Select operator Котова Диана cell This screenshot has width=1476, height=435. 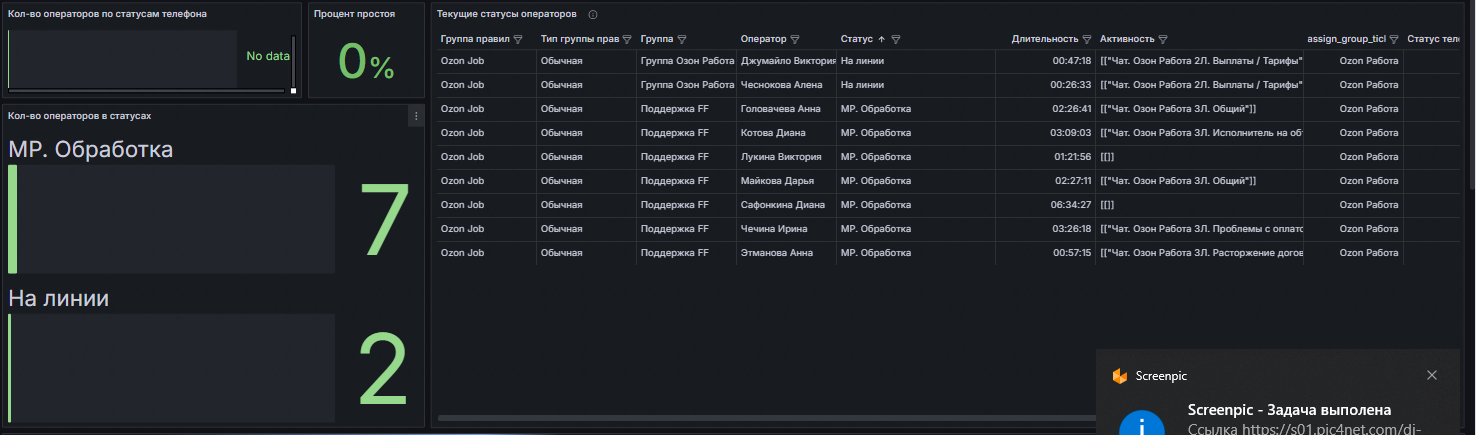(787, 133)
